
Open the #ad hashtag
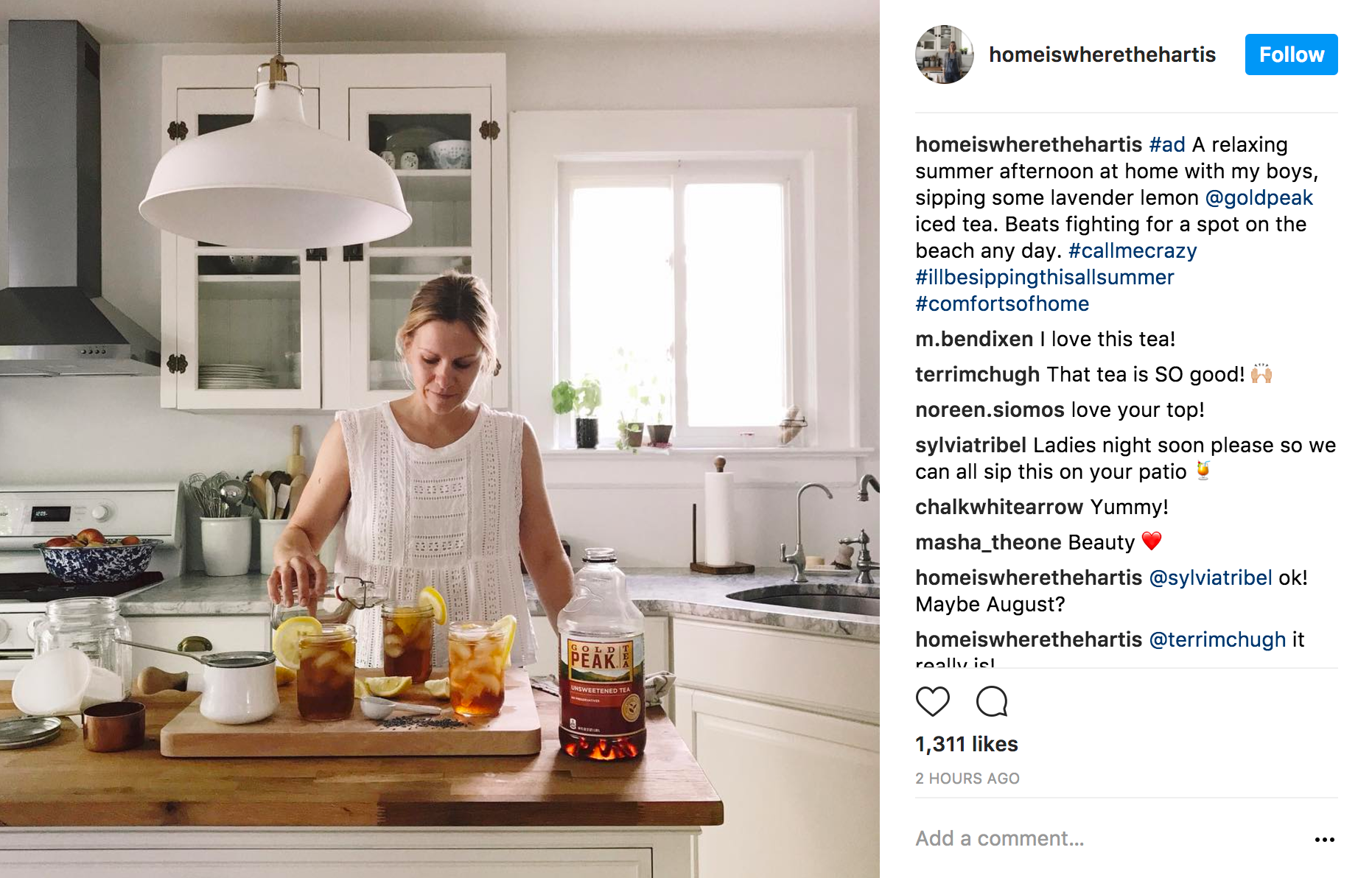(1167, 144)
